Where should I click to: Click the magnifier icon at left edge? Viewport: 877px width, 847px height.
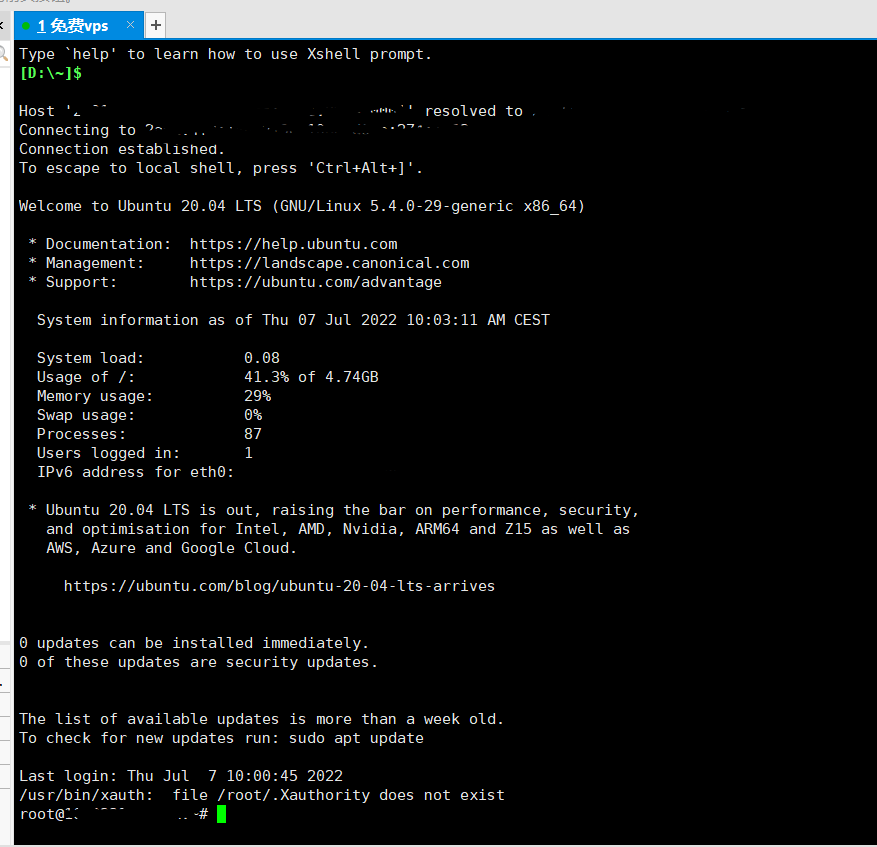point(4,54)
